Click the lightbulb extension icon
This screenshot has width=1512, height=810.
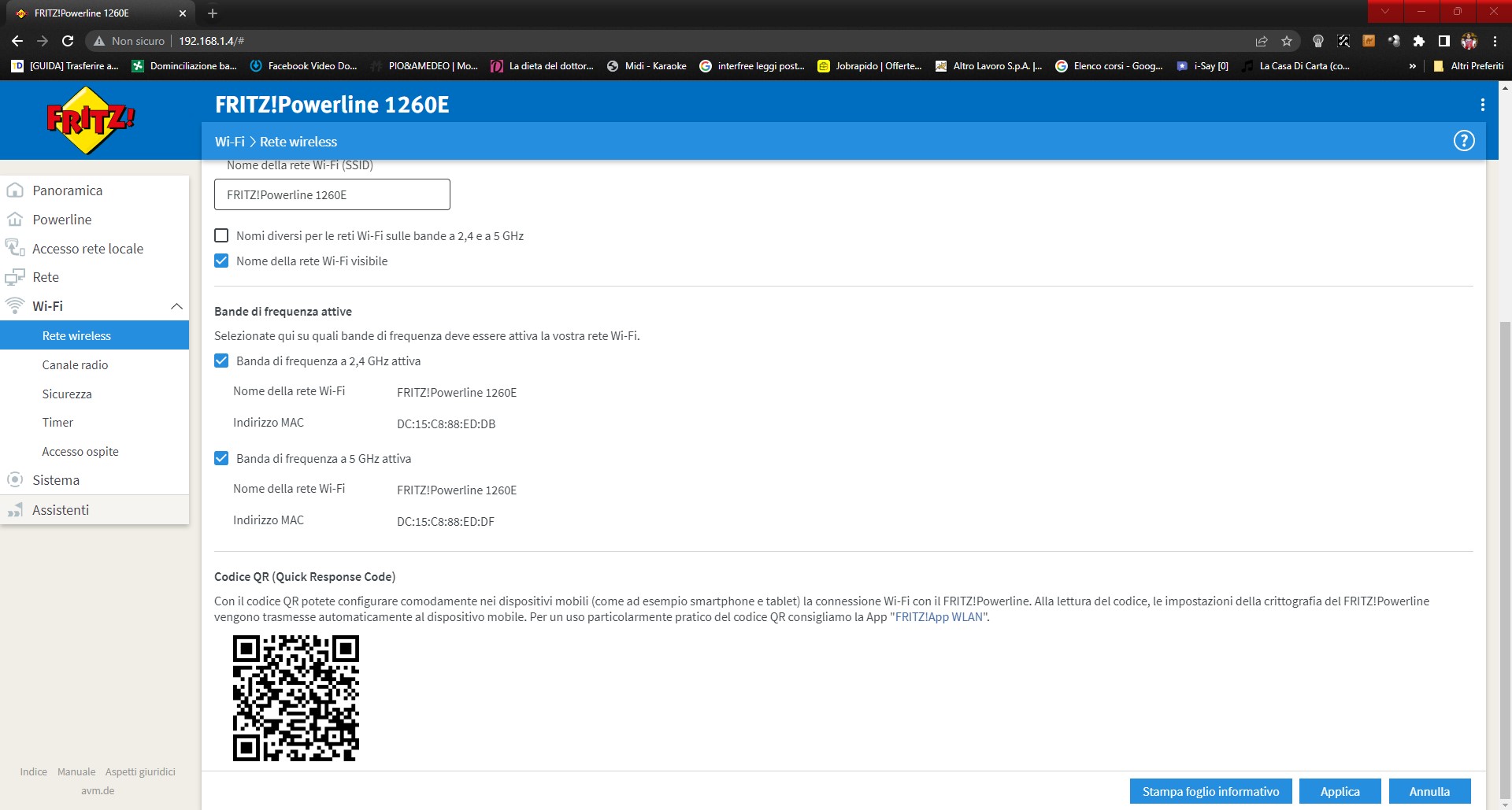coord(1318,41)
